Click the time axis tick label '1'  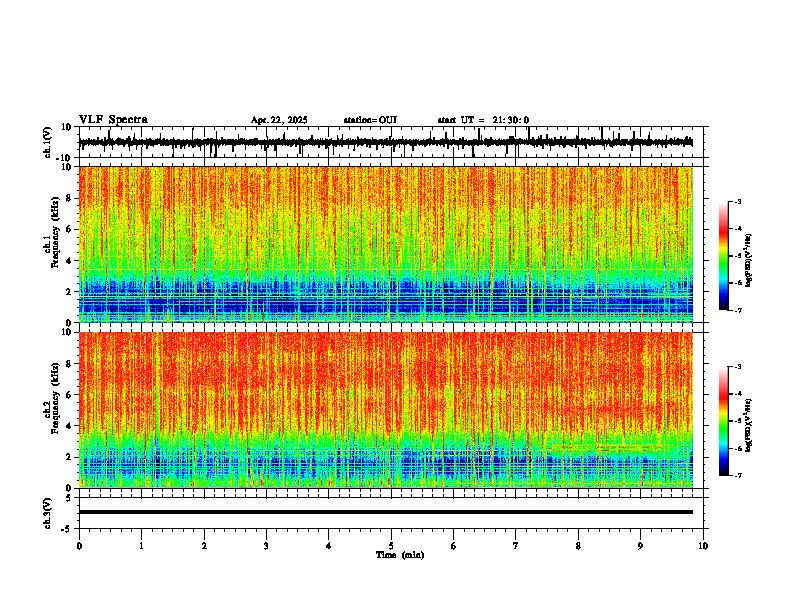pos(141,546)
